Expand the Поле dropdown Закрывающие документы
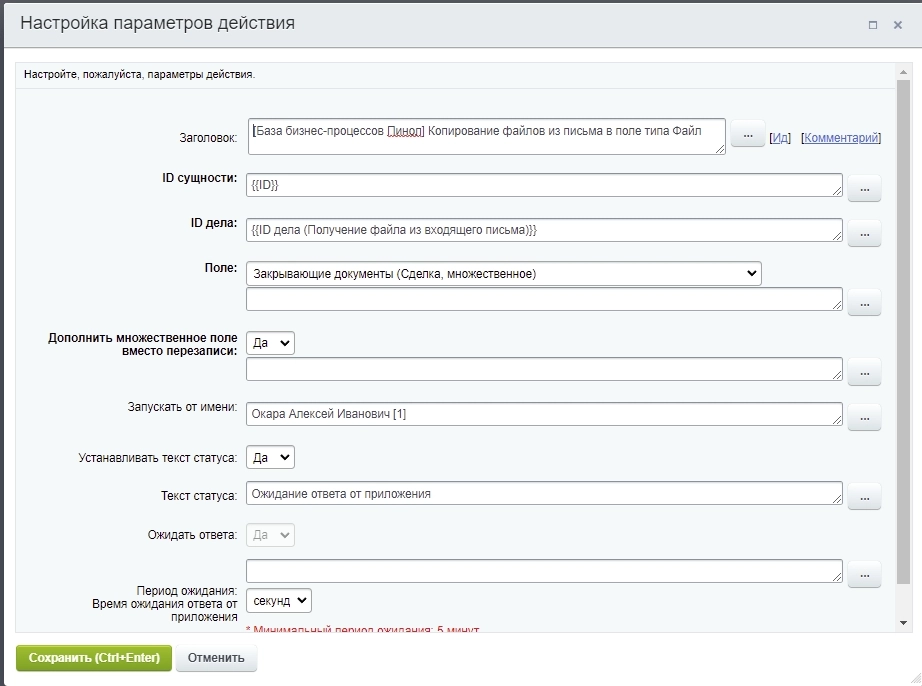 click(x=503, y=273)
